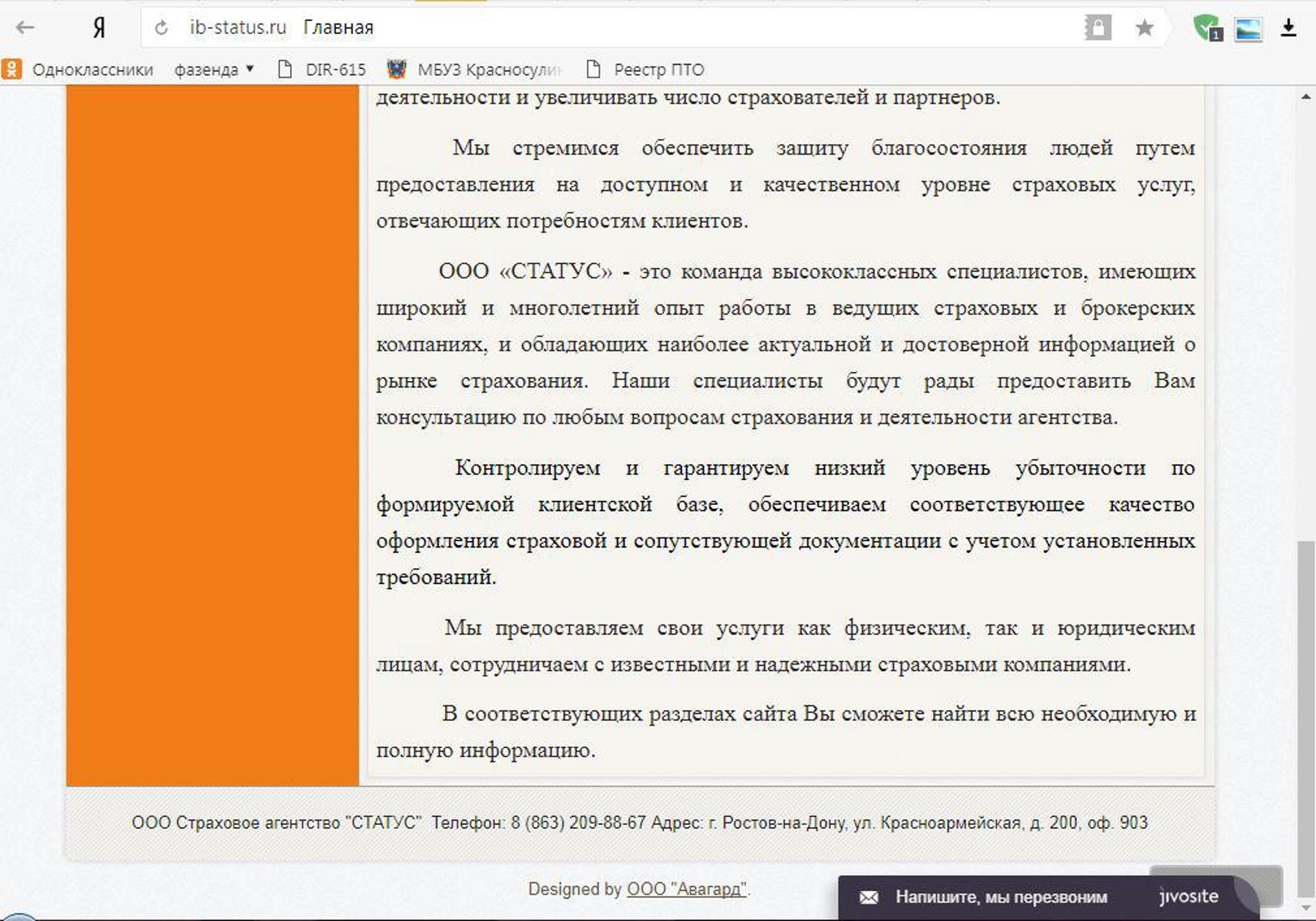Click the envelope icon in chat widget
Image resolution: width=1316 pixels, height=921 pixels.
point(869,897)
